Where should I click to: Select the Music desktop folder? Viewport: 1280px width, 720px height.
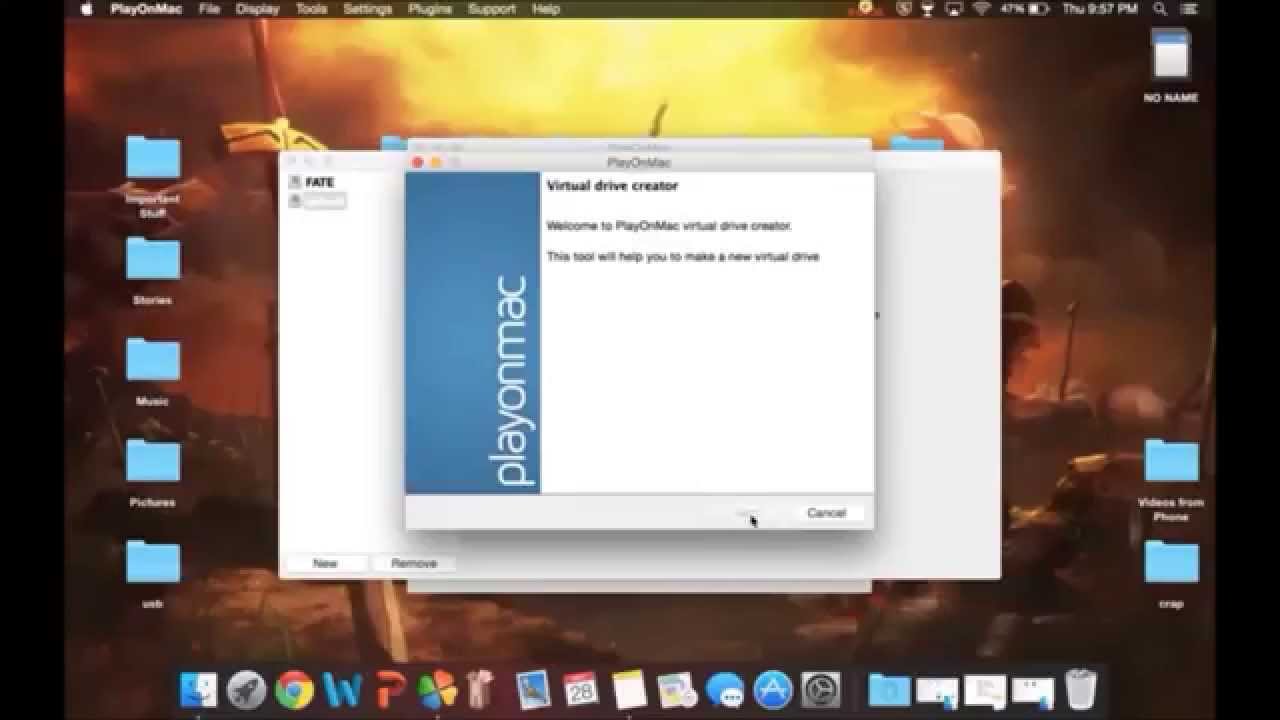pyautogui.click(x=153, y=371)
